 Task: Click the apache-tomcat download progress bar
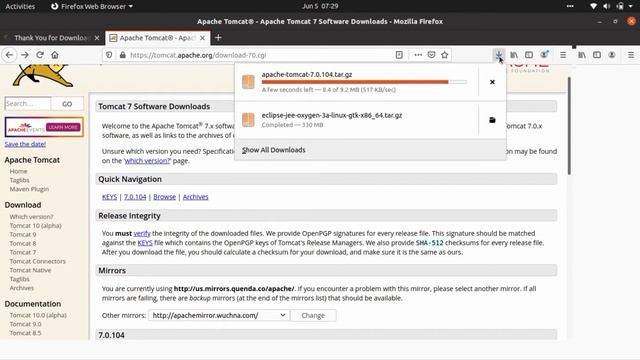pyautogui.click(x=364, y=82)
